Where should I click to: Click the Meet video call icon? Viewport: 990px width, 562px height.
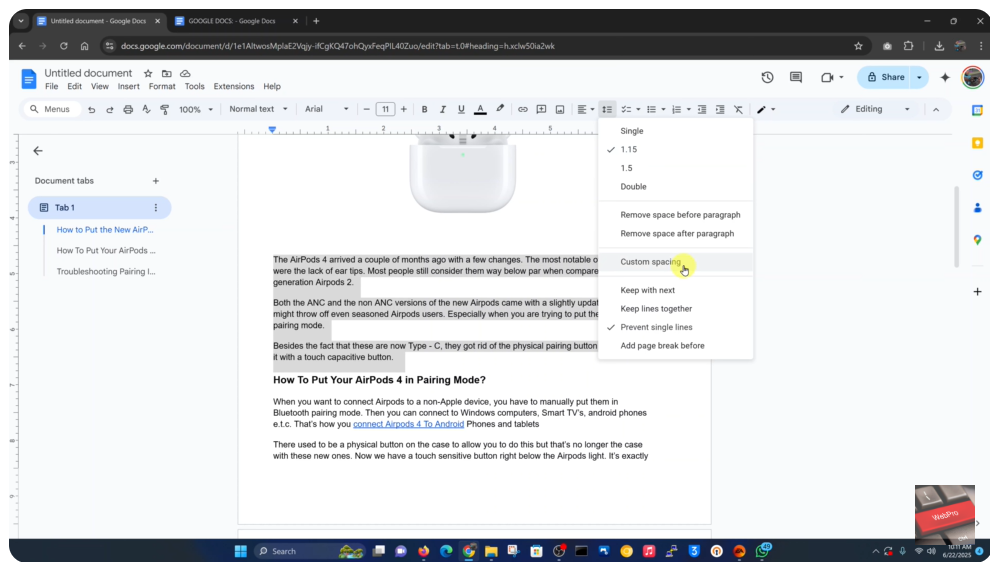(827, 77)
